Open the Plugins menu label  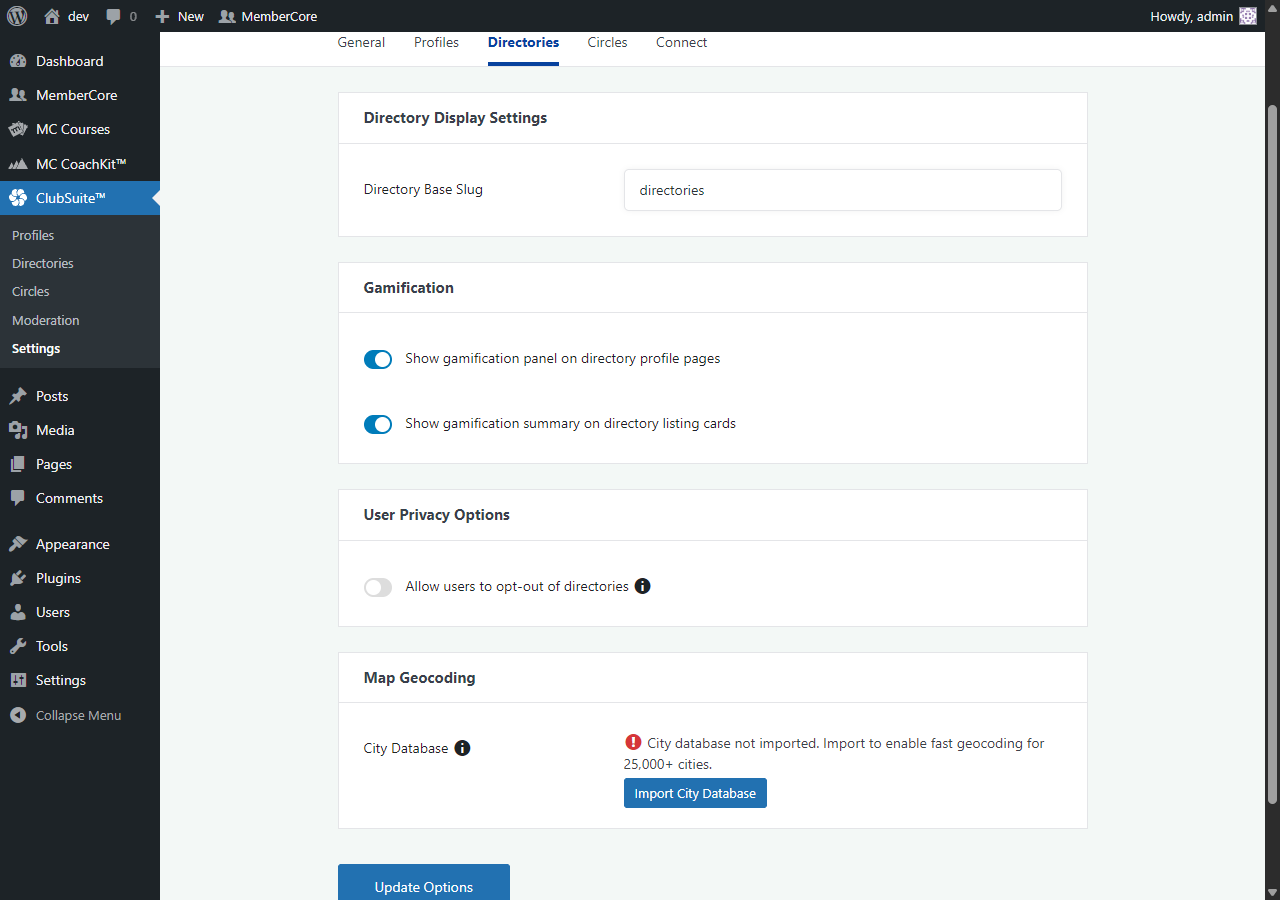point(58,578)
